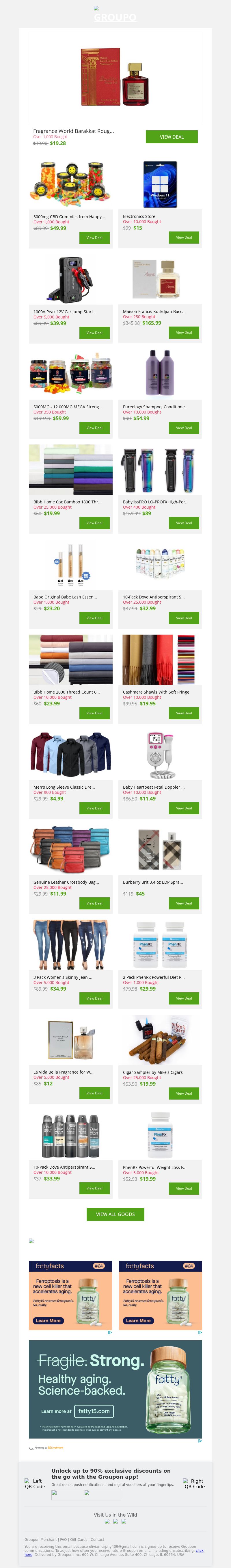Click the VIEW DEAL button for Fragrance World

(172, 137)
